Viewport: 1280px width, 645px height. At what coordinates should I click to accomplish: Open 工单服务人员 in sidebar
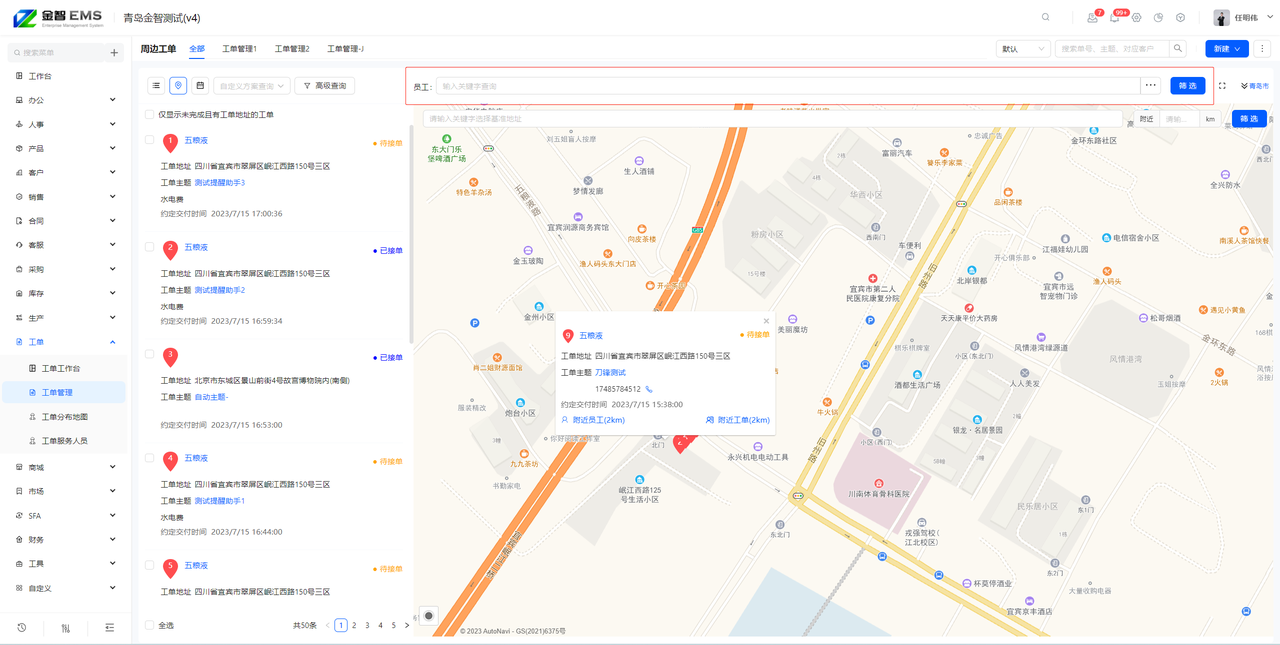coord(65,441)
